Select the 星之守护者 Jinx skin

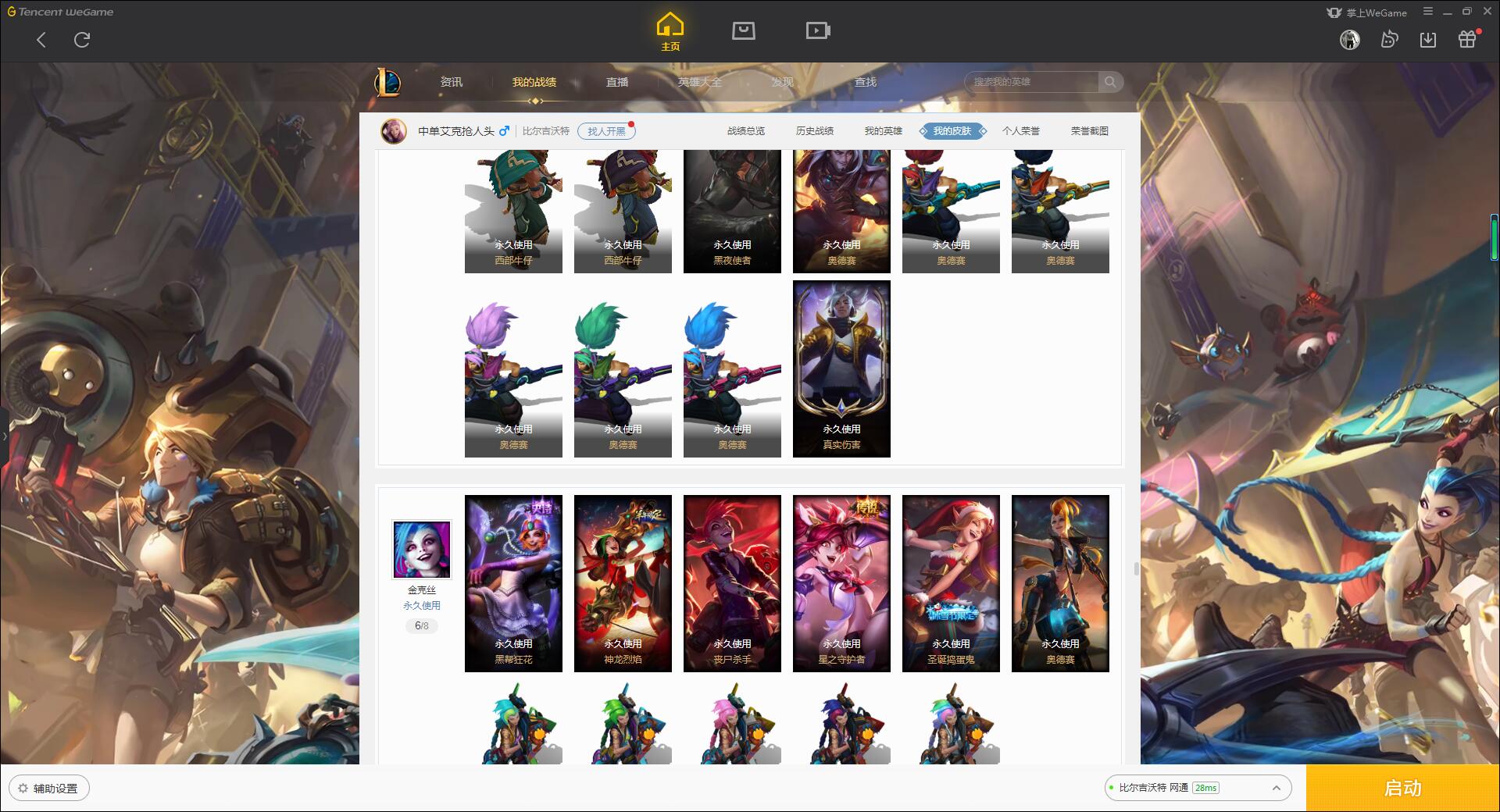click(841, 583)
